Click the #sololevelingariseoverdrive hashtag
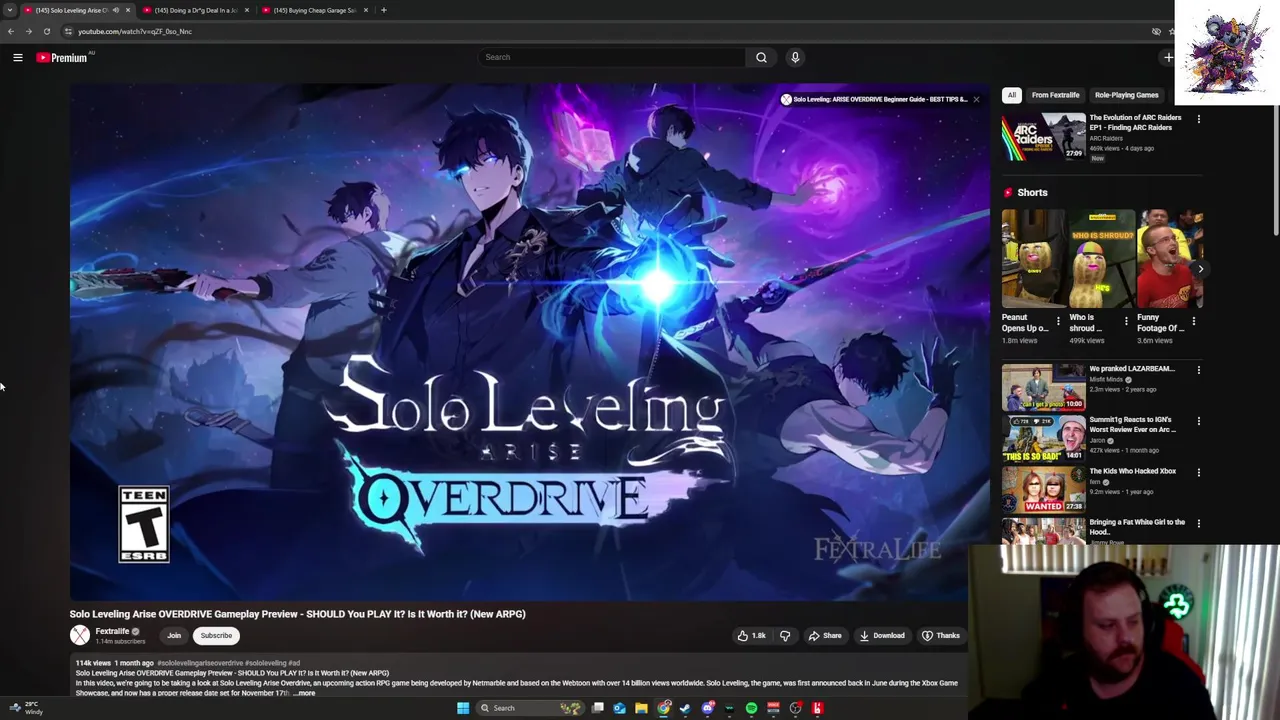1280x720 pixels. pyautogui.click(x=200, y=663)
